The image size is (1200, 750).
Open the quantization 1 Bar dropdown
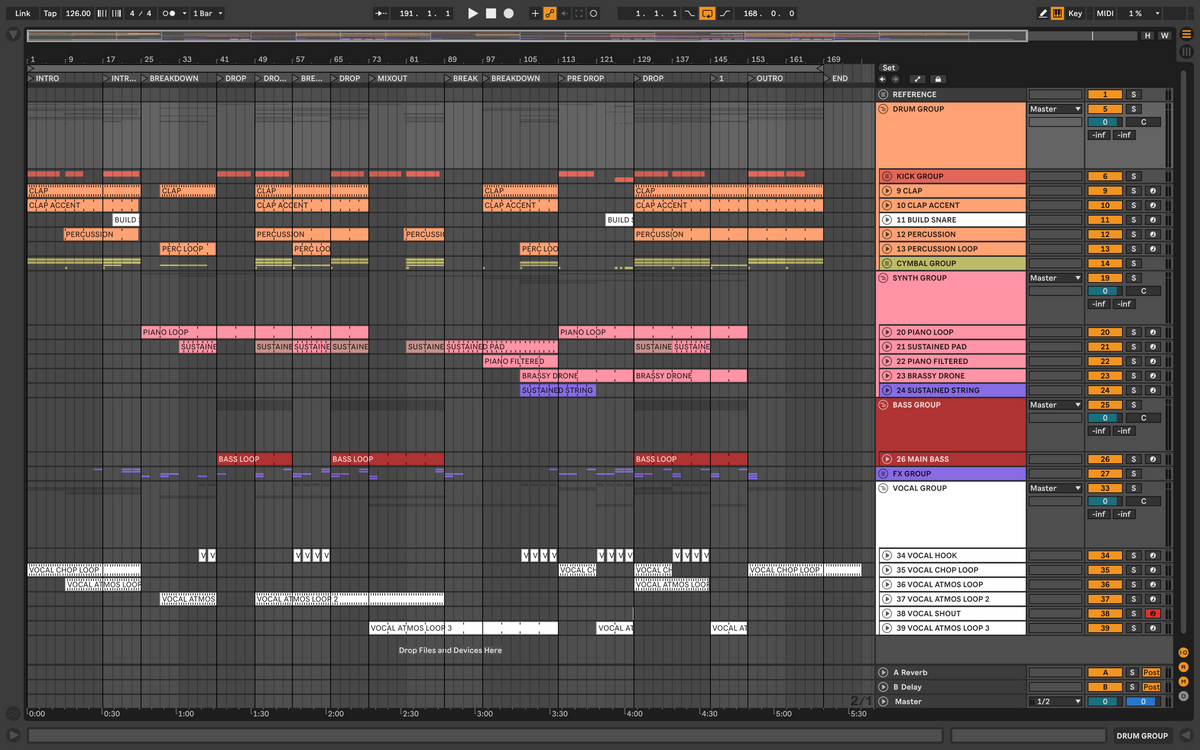tap(207, 14)
